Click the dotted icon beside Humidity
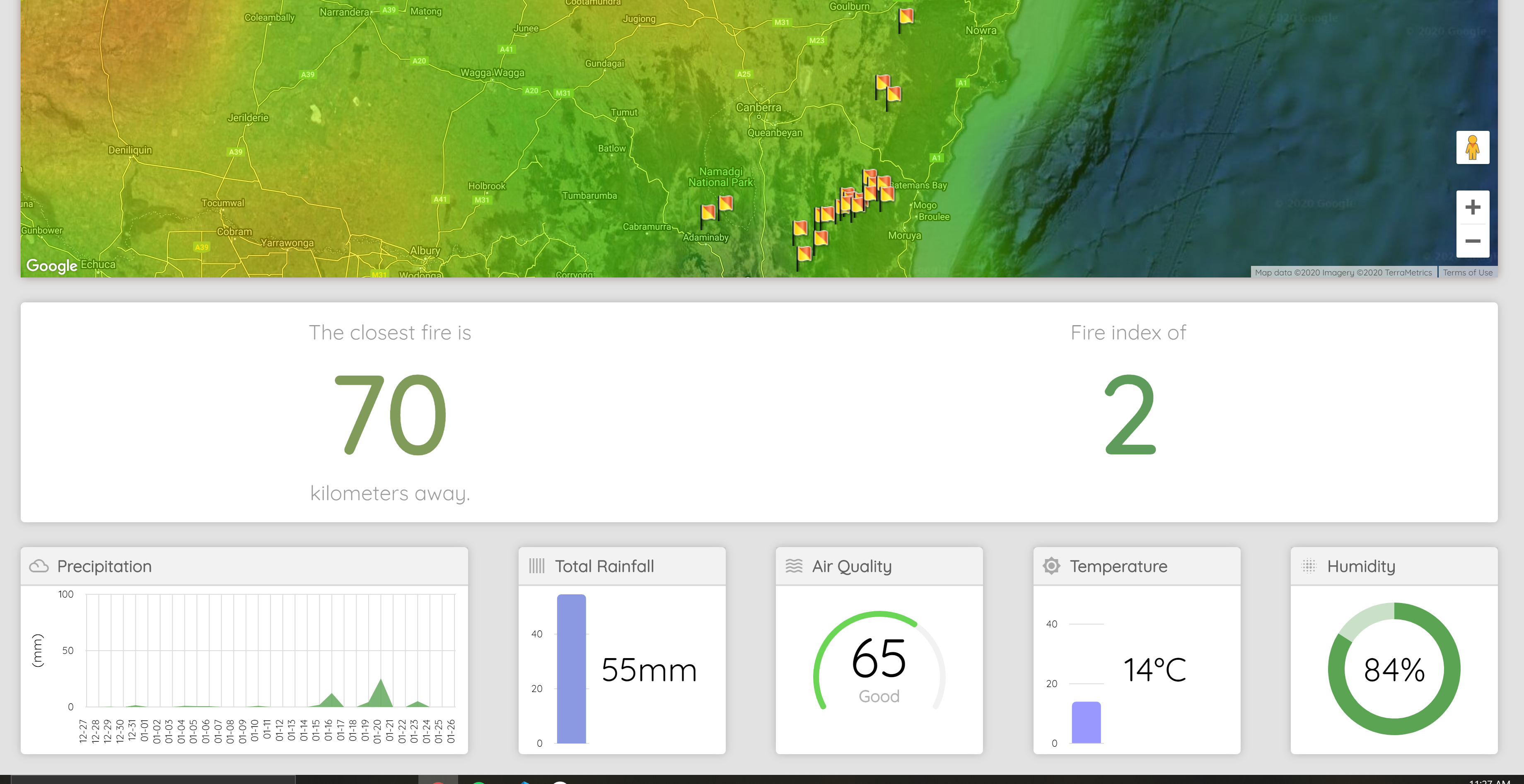The image size is (1524, 784). [x=1309, y=566]
